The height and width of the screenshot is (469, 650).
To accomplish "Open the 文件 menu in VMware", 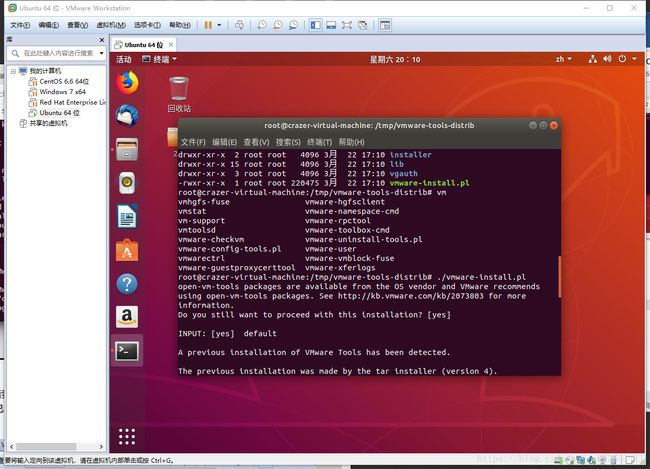I will (x=20, y=25).
